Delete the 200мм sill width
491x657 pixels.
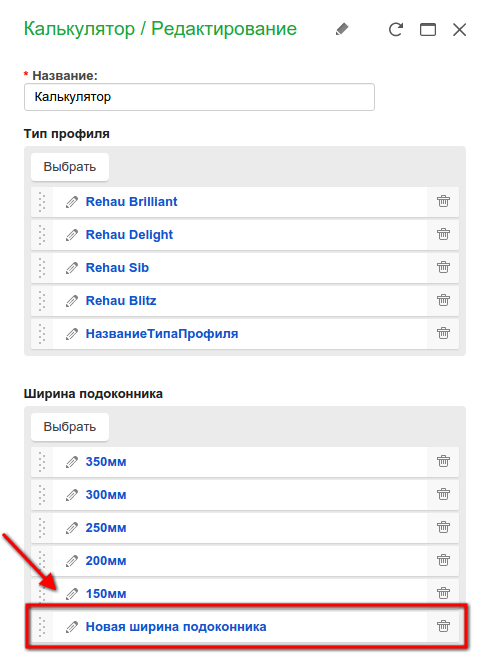point(443,560)
